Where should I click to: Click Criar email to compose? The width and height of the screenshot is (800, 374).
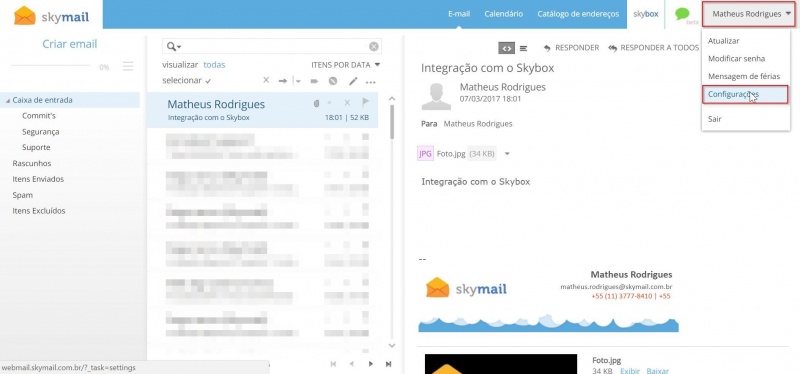[x=70, y=44]
